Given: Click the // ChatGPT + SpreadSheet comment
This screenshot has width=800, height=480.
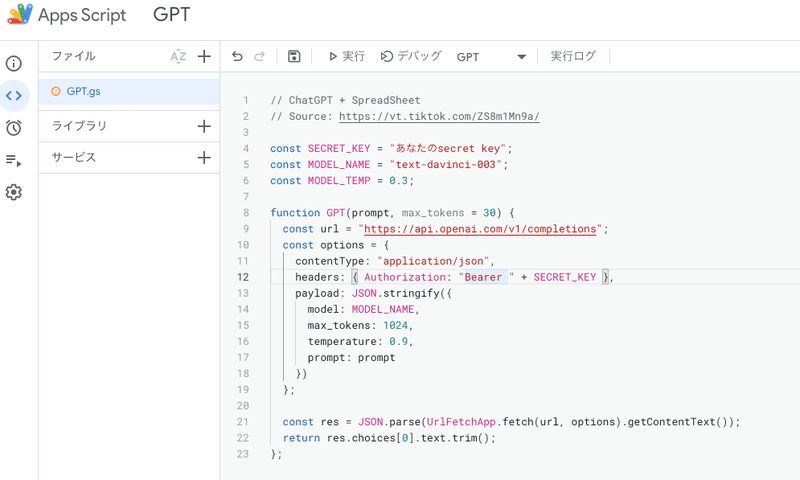Looking at the screenshot, I should point(345,100).
